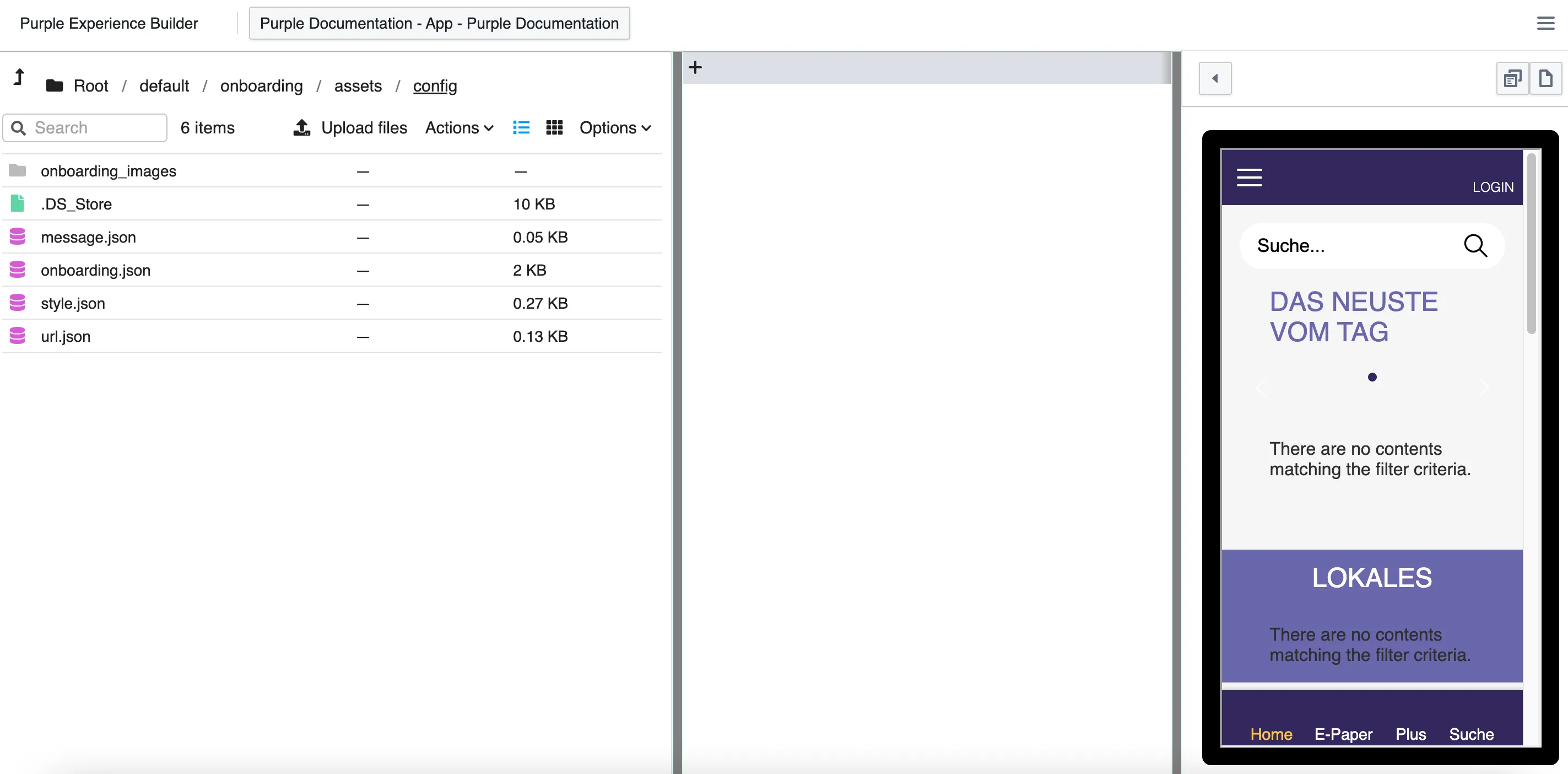This screenshot has height=774, width=1568.
Task: Click the 2 KB size value
Action: coord(529,270)
